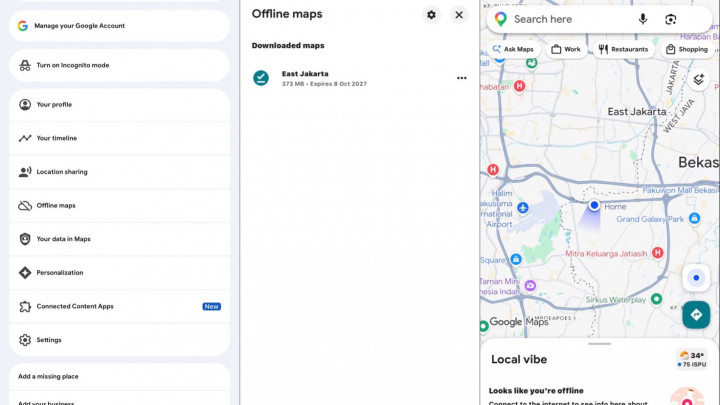
Task: Click the bottom sheet drag handle
Action: (599, 343)
